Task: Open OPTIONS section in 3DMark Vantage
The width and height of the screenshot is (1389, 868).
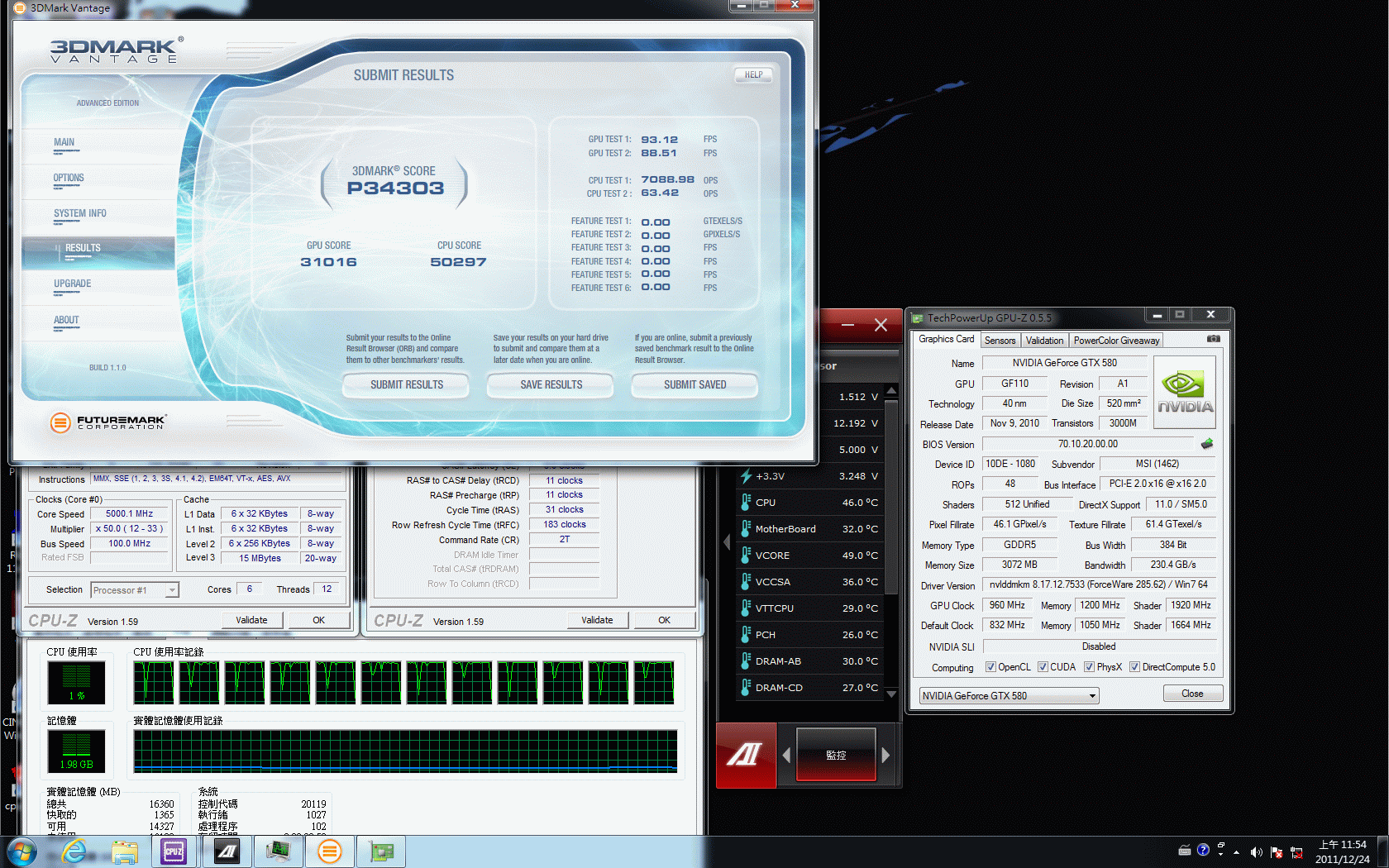Action: [69, 178]
